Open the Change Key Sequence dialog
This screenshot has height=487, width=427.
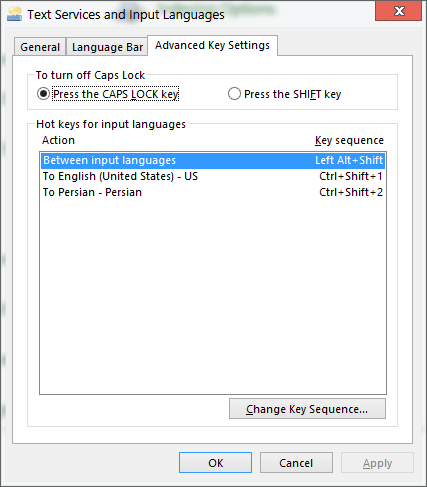click(x=307, y=409)
